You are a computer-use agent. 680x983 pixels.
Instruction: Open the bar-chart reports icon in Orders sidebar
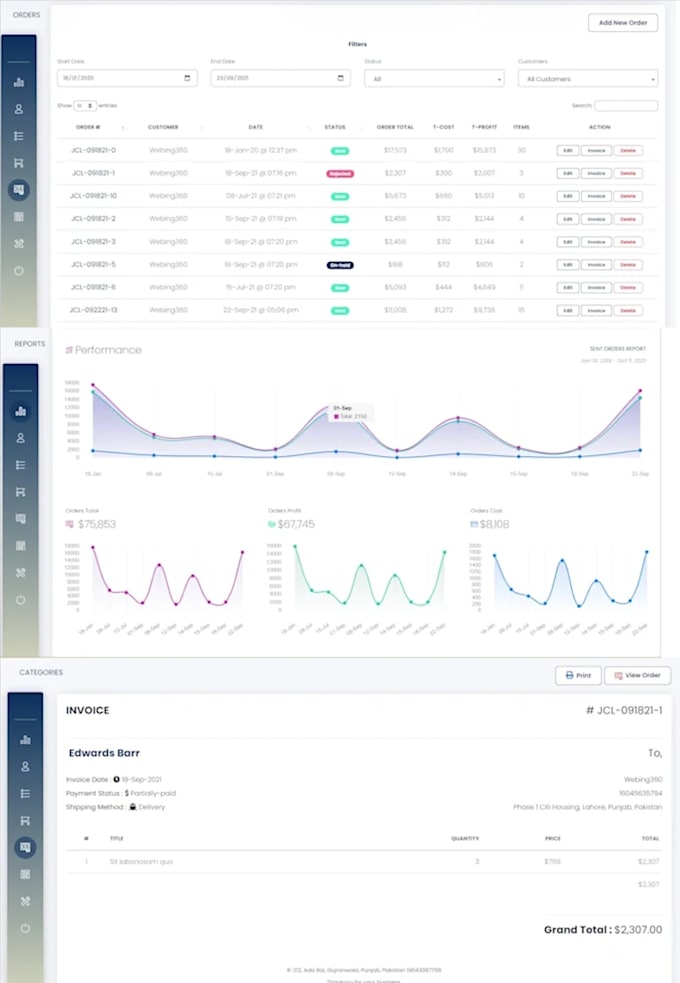click(19, 82)
